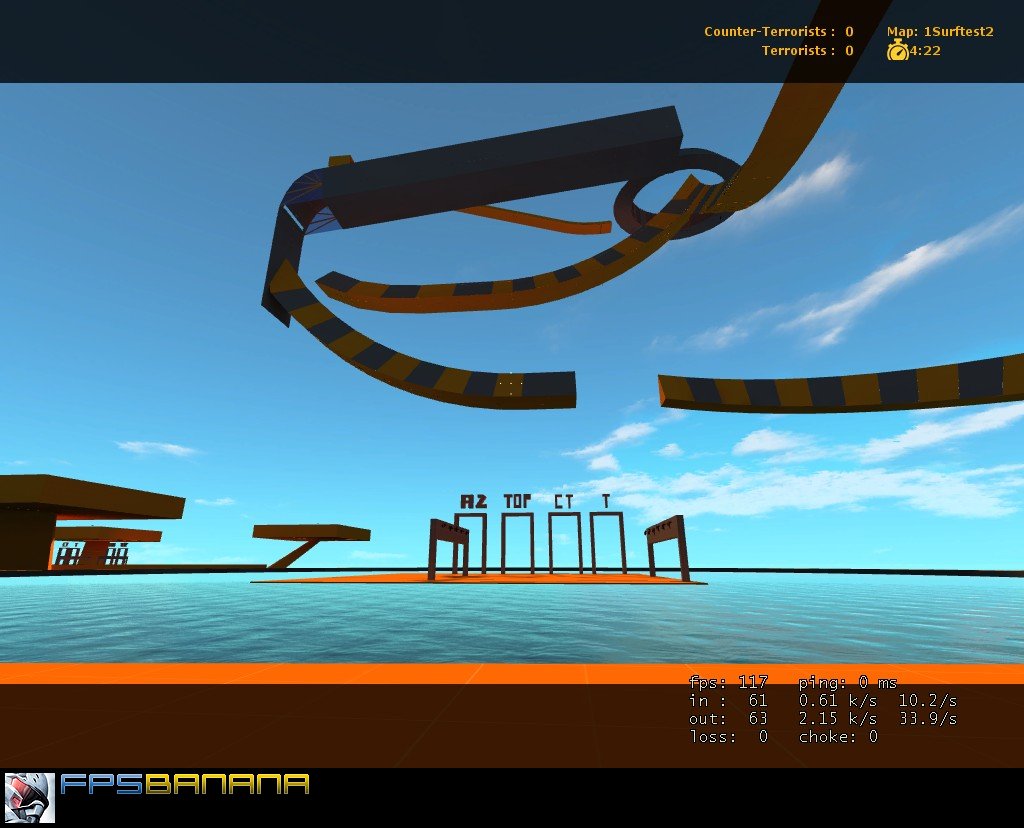Screen dimensions: 1024x828
Task: Aim at the "CT" doorway sign
Action: coord(564,502)
